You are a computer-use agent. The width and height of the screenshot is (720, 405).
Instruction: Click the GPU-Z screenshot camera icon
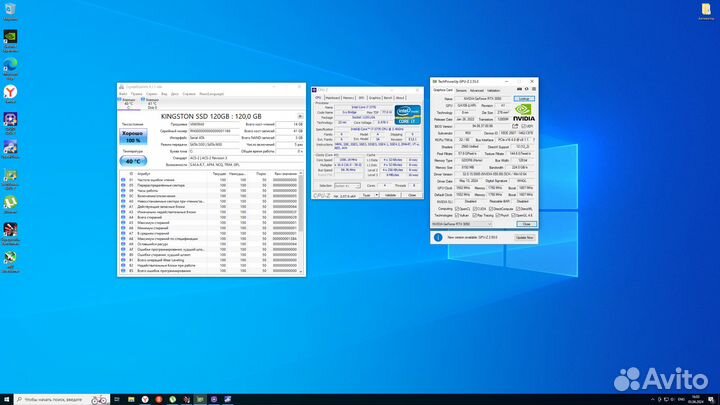click(x=519, y=89)
